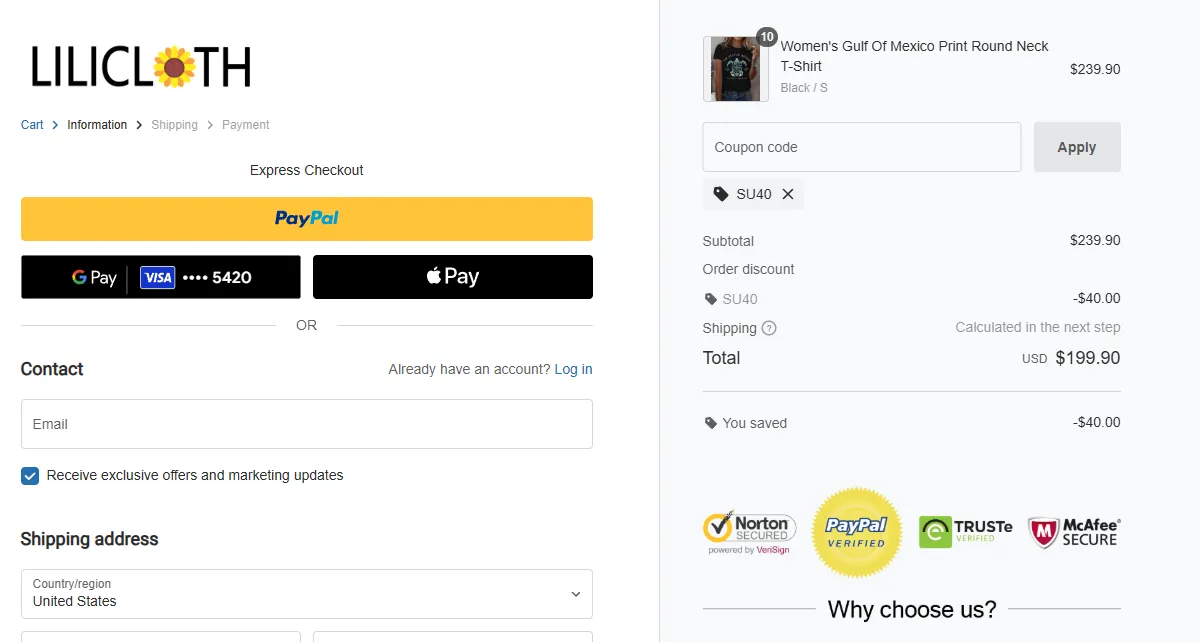Click the TRUSTe Verified badge
The height and width of the screenshot is (642, 1200).
965,531
